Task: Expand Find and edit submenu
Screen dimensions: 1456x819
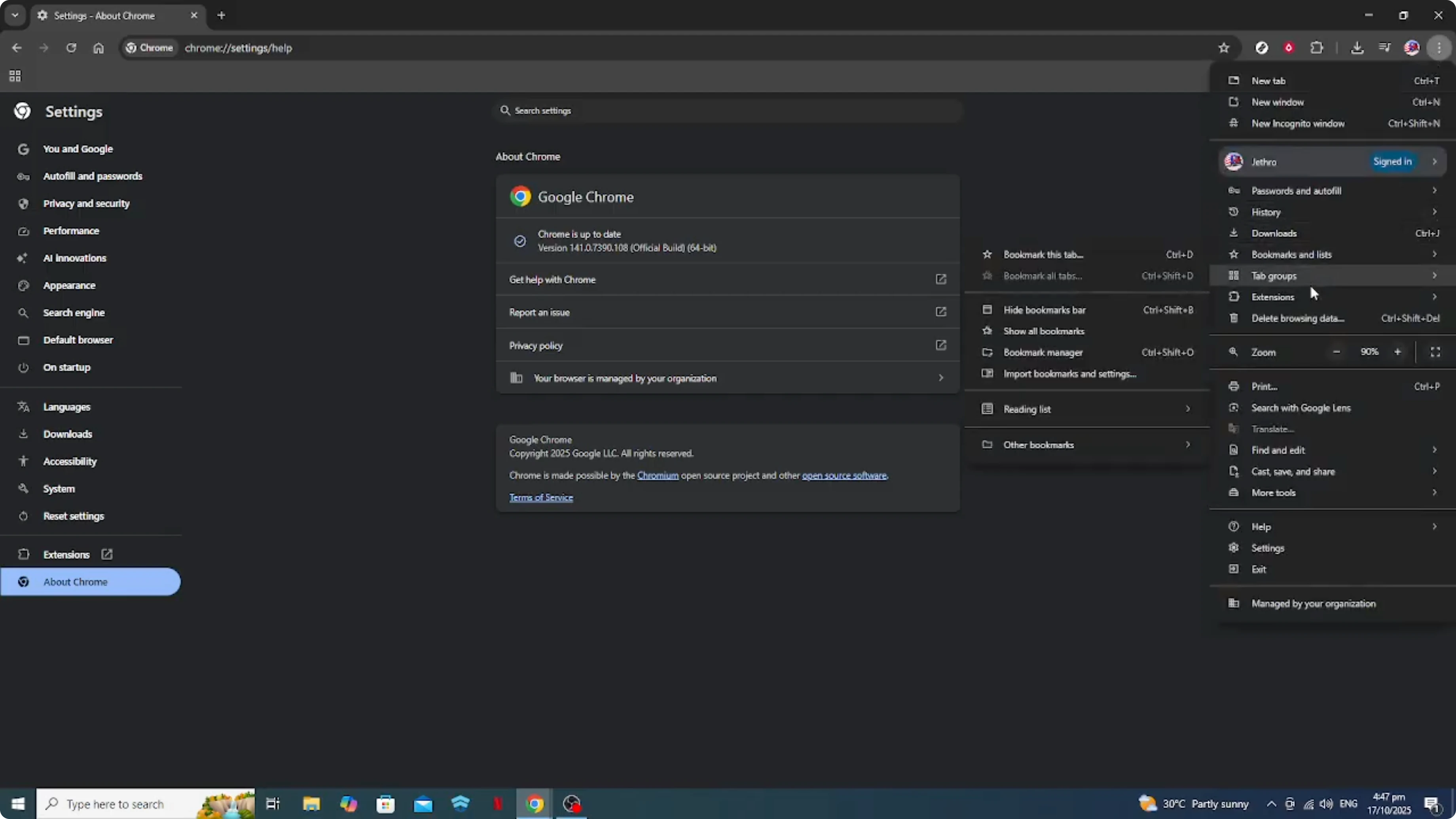Action: point(1333,451)
